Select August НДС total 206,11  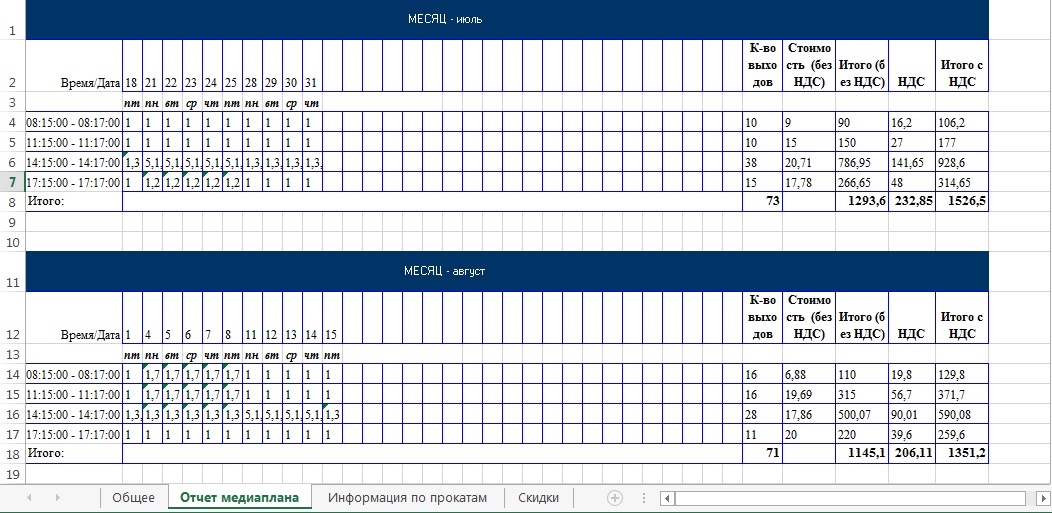[x=912, y=454]
